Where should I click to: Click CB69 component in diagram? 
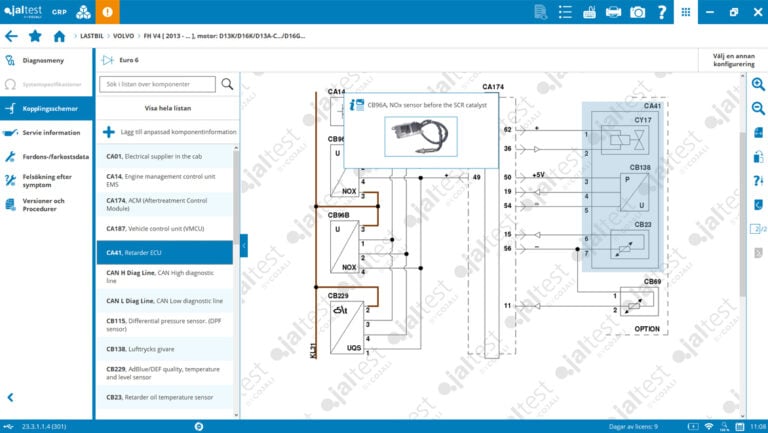point(639,301)
